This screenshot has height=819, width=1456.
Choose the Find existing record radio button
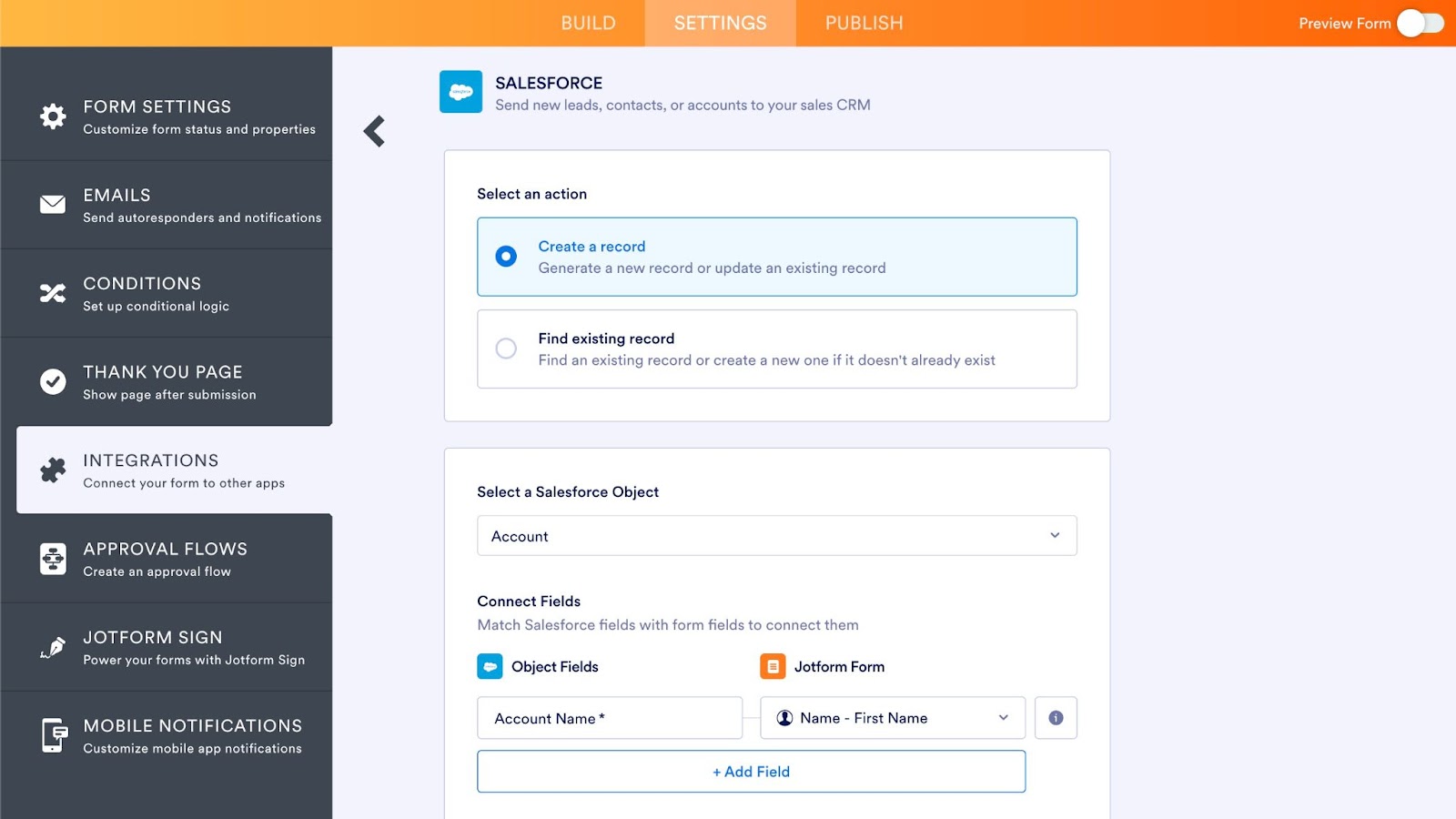[506, 349]
